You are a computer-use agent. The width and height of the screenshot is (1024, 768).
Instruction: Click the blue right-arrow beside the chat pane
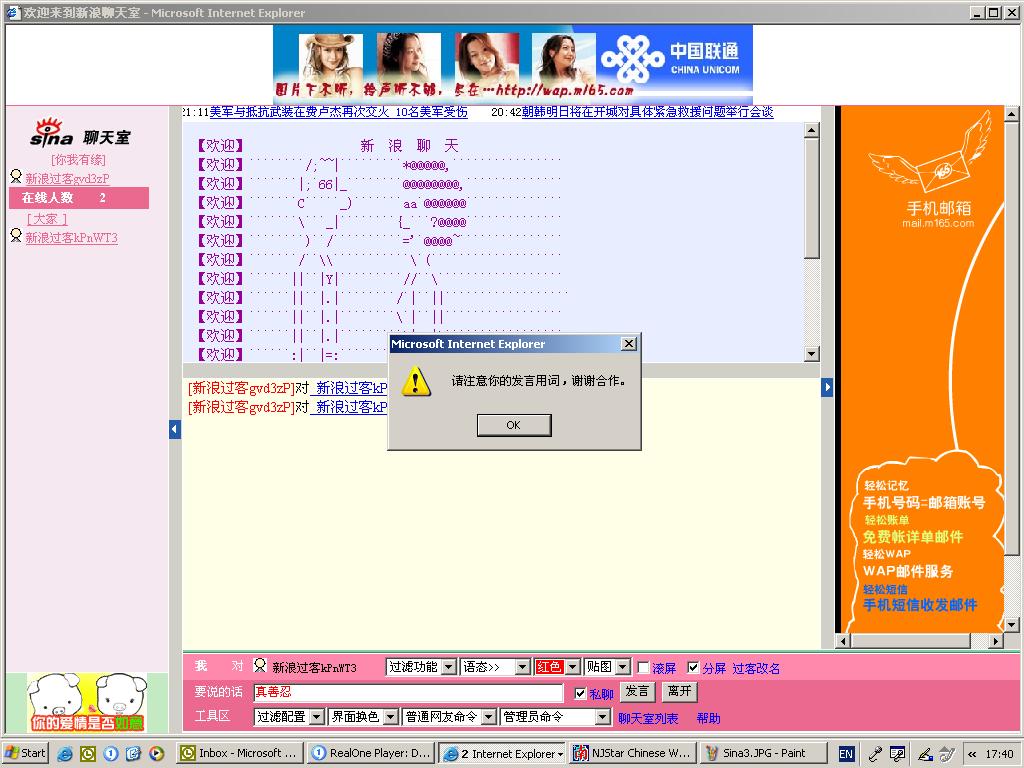point(827,387)
